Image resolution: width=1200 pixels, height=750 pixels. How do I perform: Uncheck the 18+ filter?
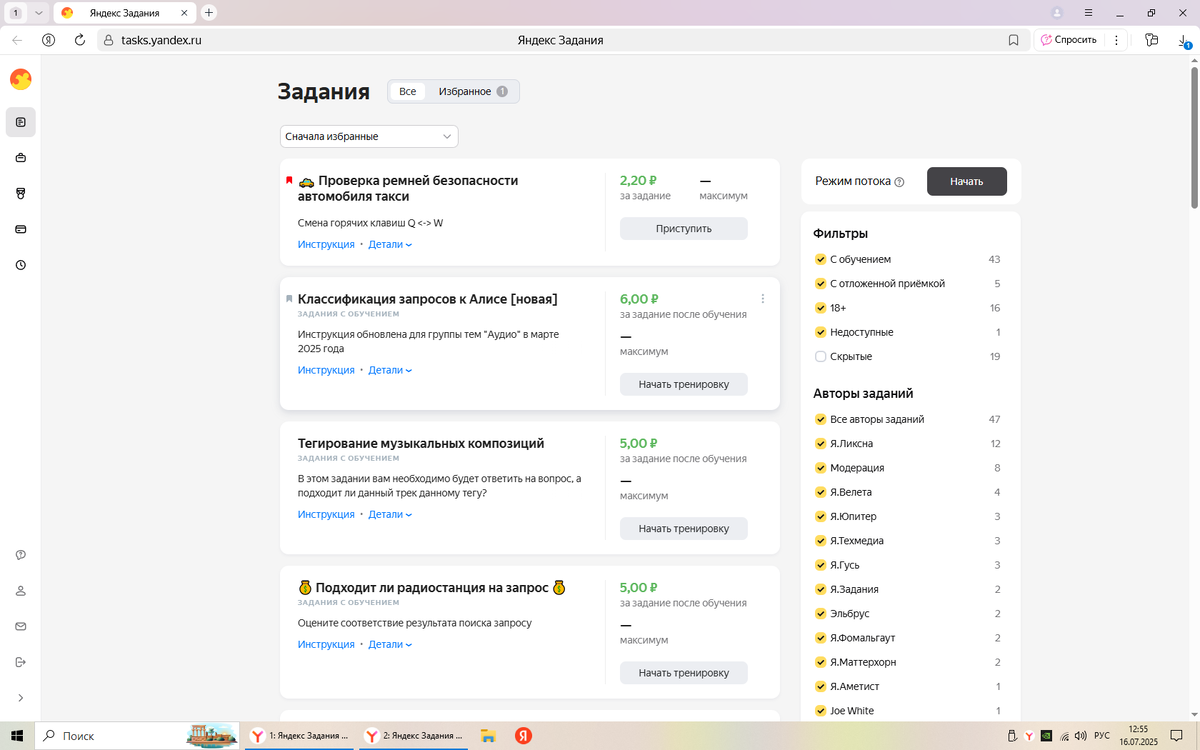point(821,308)
